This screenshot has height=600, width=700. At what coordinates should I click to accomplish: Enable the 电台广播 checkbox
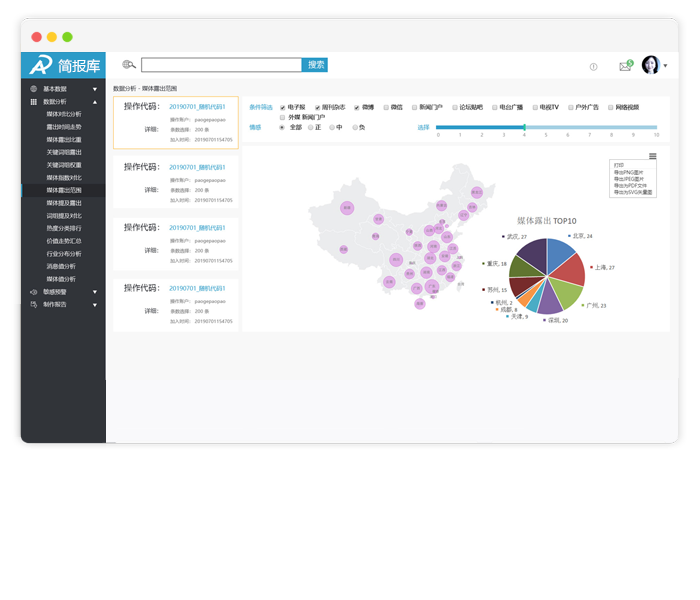[495, 107]
